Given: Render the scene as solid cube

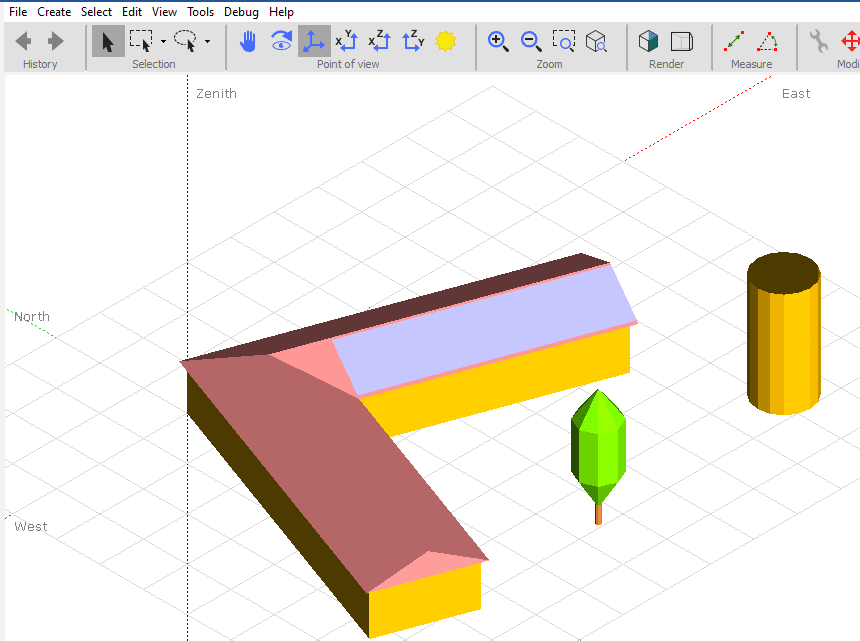Looking at the screenshot, I should coord(649,41).
